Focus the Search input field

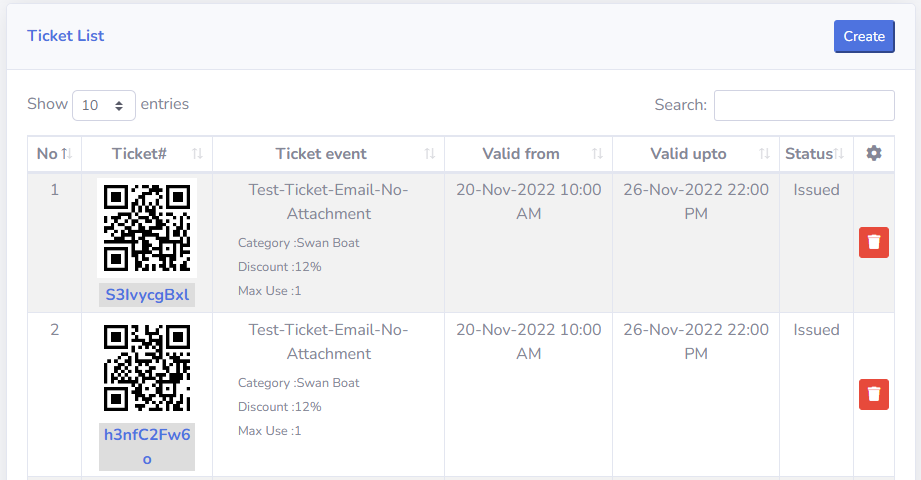click(x=804, y=105)
